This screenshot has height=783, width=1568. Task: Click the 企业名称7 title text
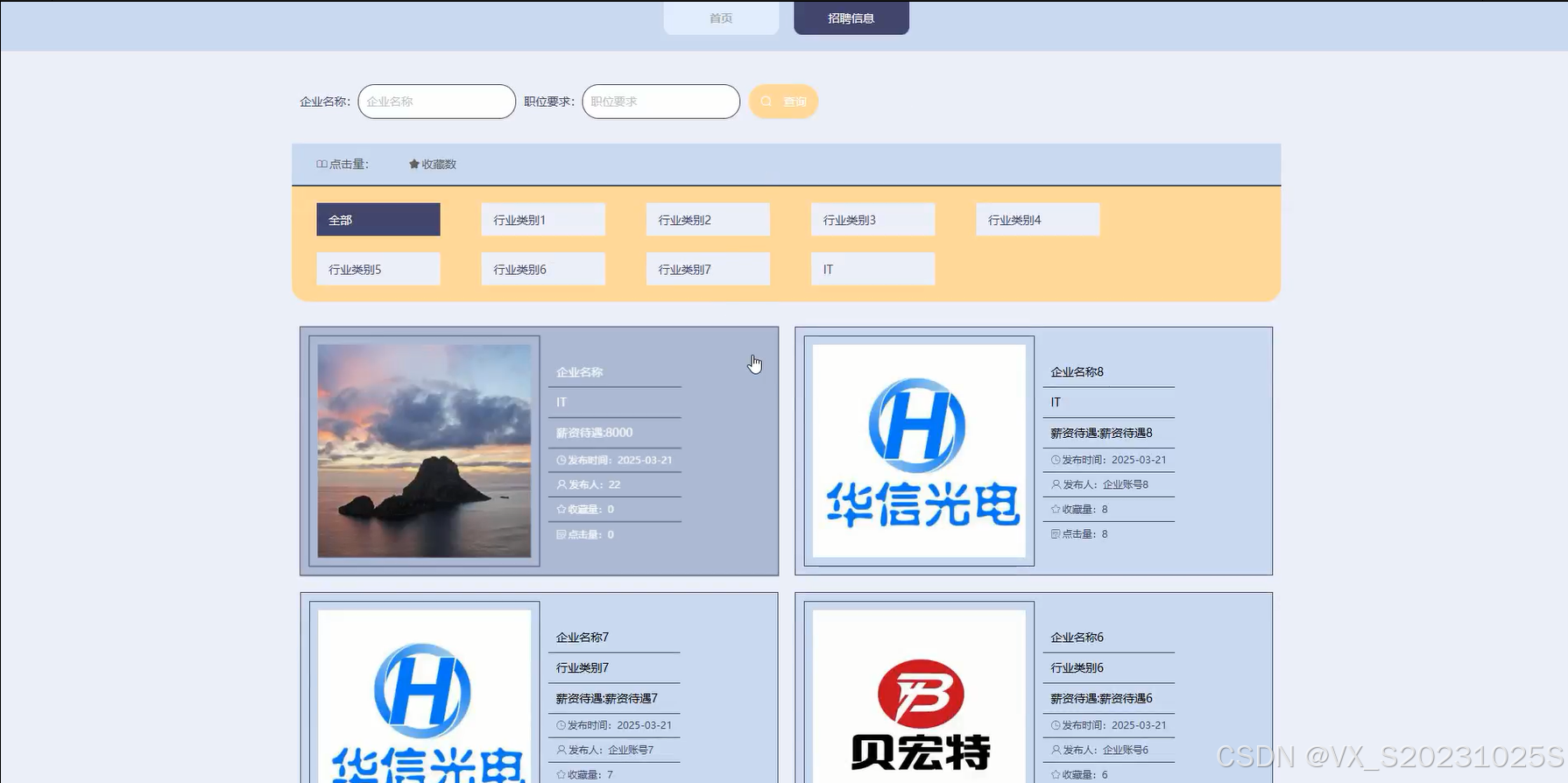[x=583, y=638]
